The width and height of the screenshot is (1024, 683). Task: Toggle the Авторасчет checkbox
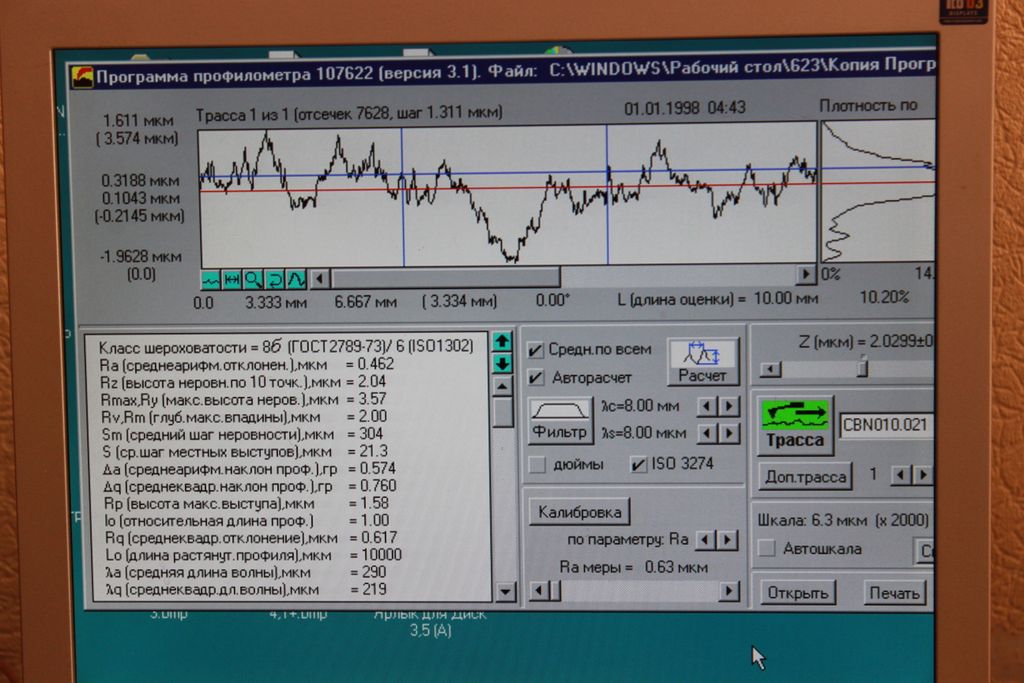pos(537,378)
